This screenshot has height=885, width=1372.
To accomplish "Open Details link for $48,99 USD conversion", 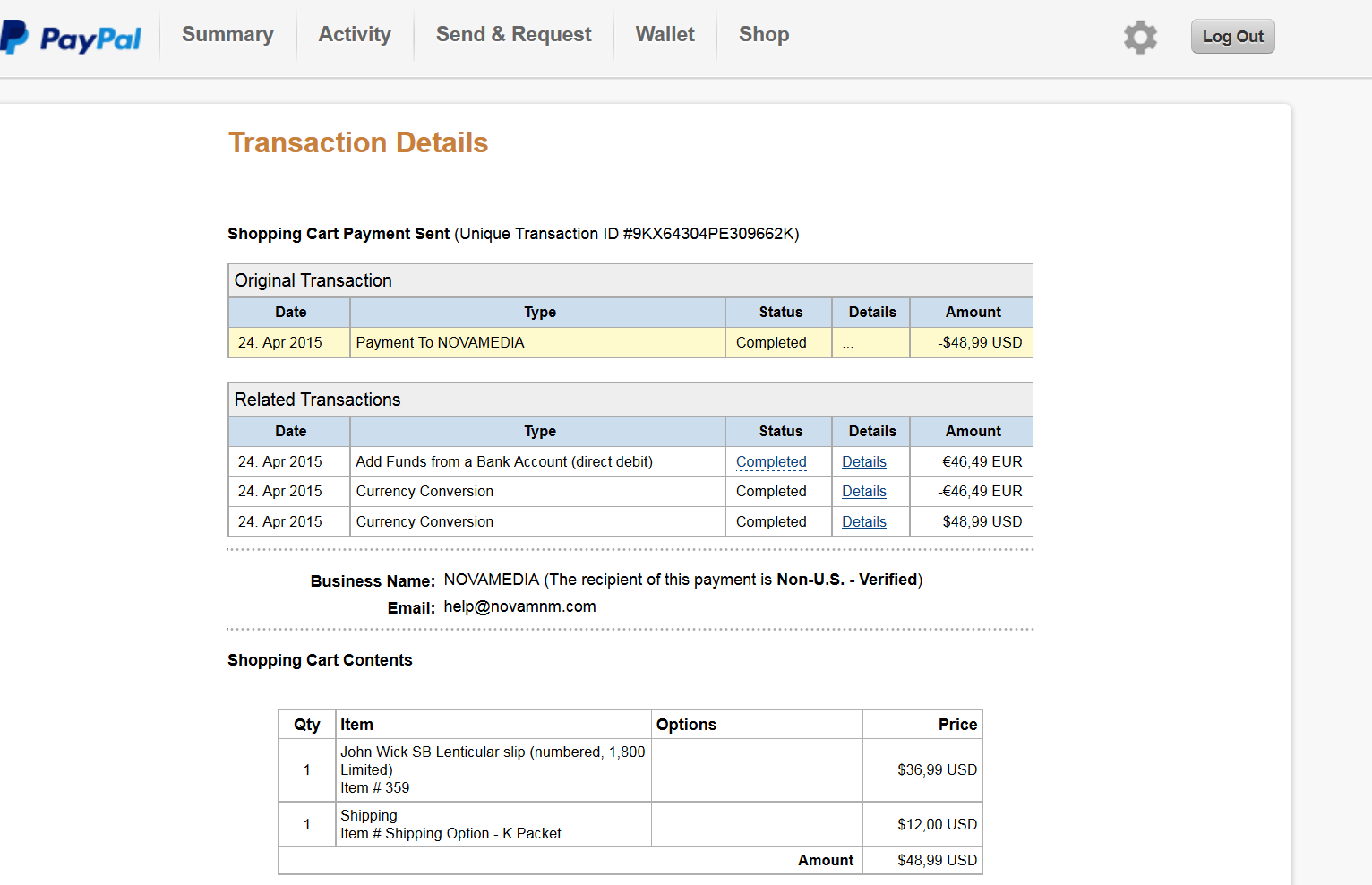I will point(864,521).
